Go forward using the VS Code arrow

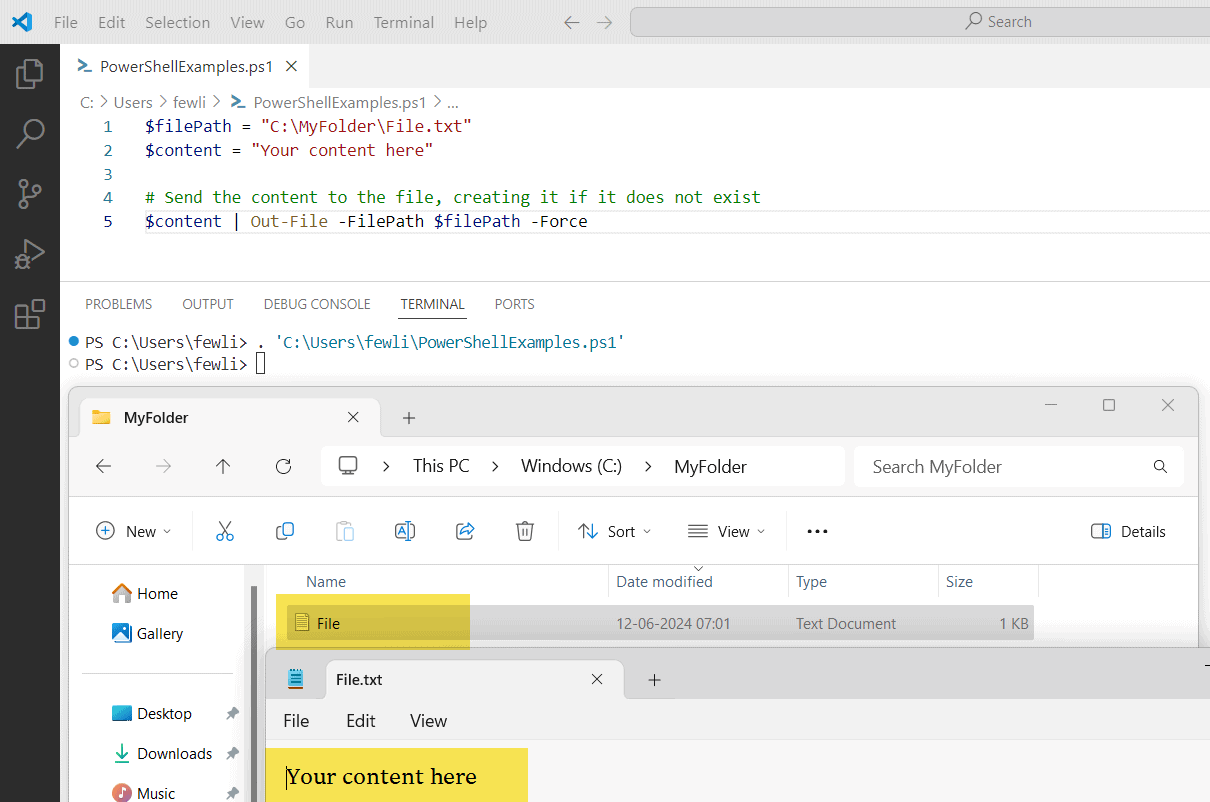(604, 22)
